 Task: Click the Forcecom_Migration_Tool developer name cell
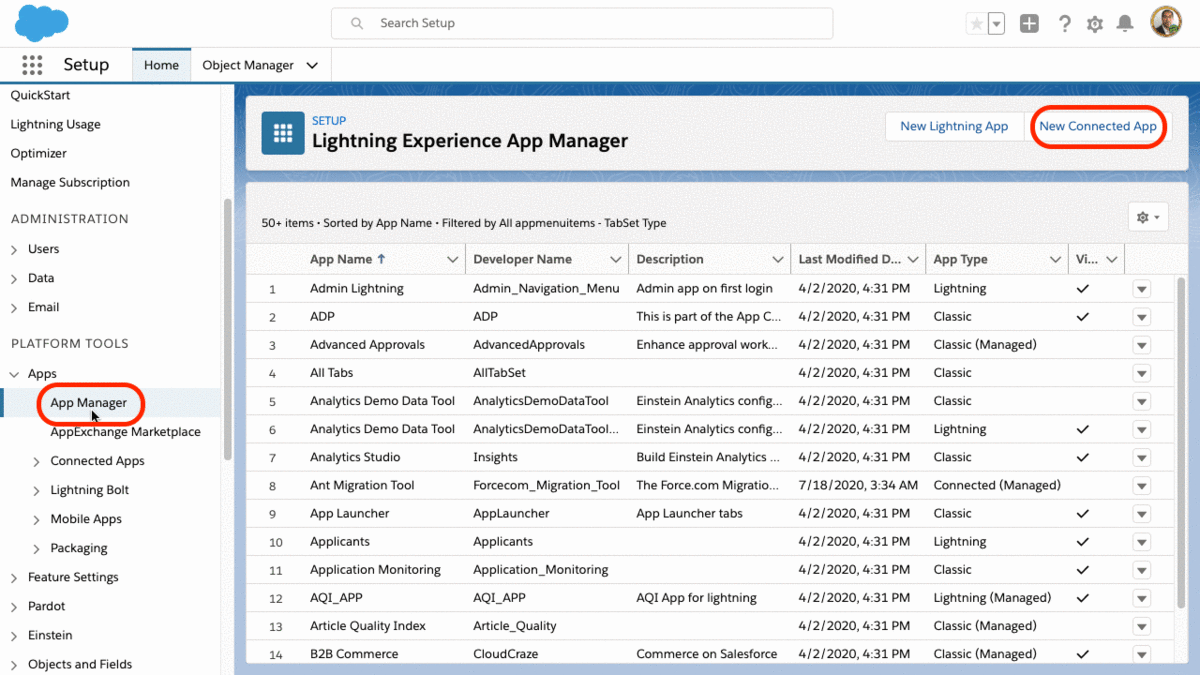point(547,485)
